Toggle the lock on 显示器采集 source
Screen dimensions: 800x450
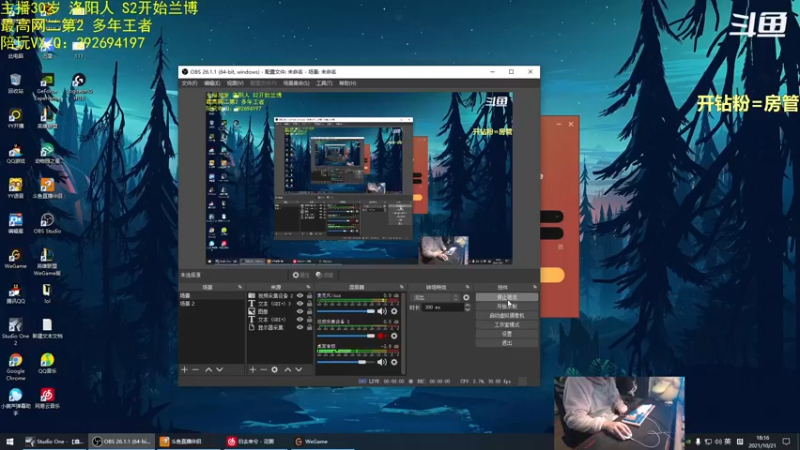(309, 328)
